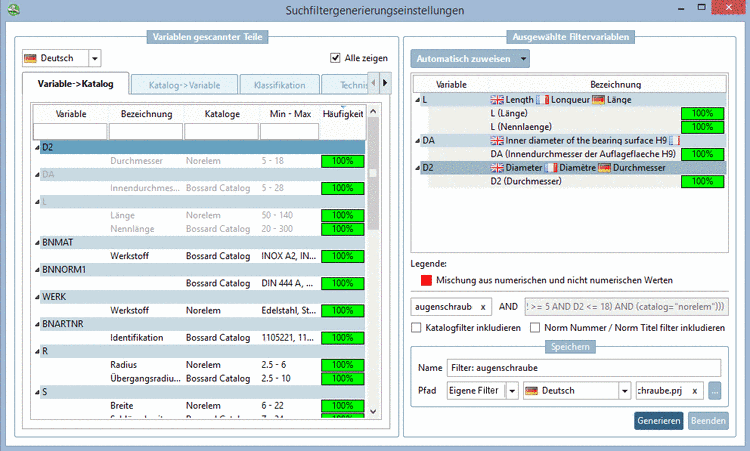The height and width of the screenshot is (451, 750).
Task: Collapse the WERK tree node
Action: point(37,297)
